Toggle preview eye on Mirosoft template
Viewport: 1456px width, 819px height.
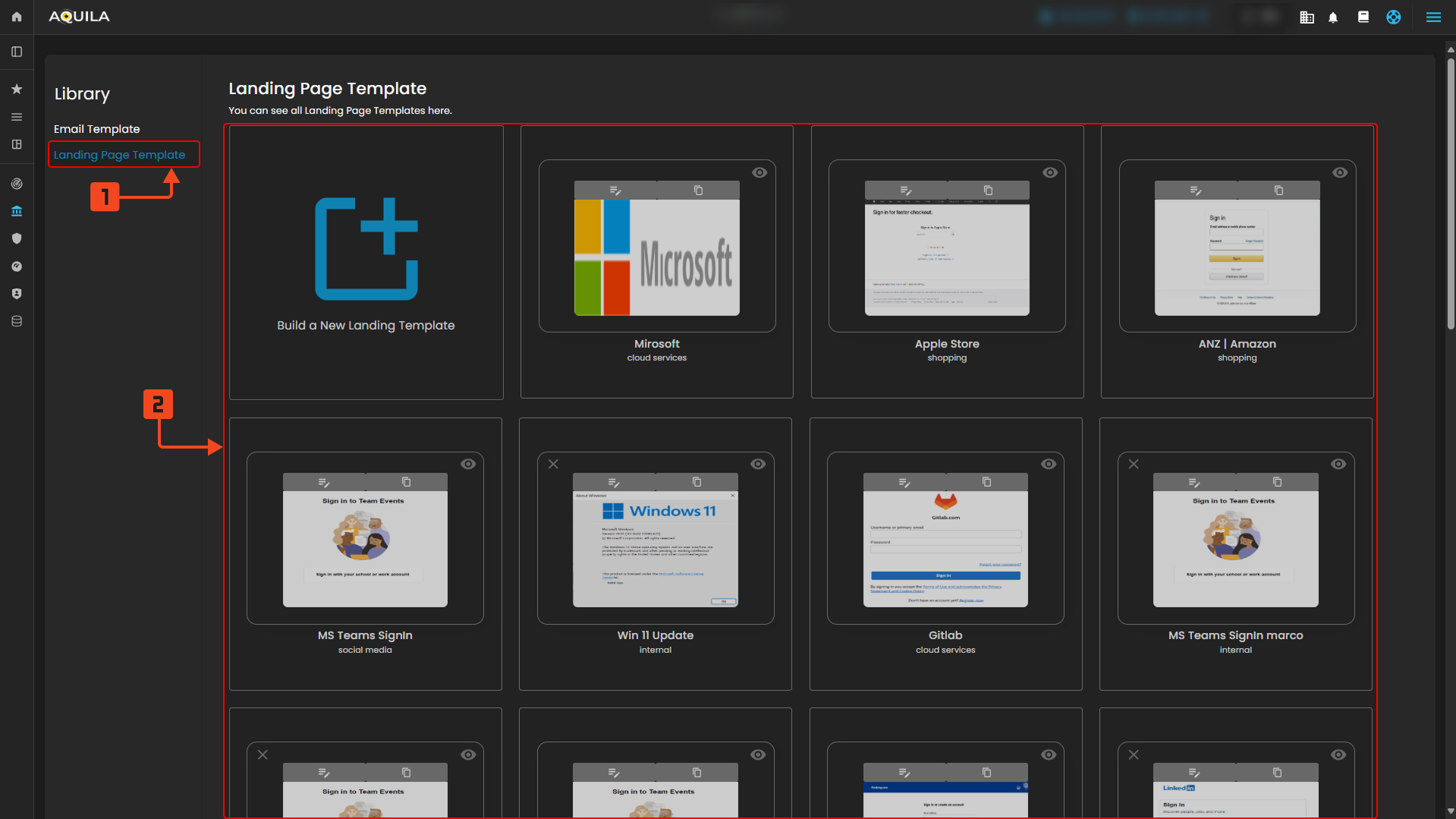pyautogui.click(x=759, y=173)
